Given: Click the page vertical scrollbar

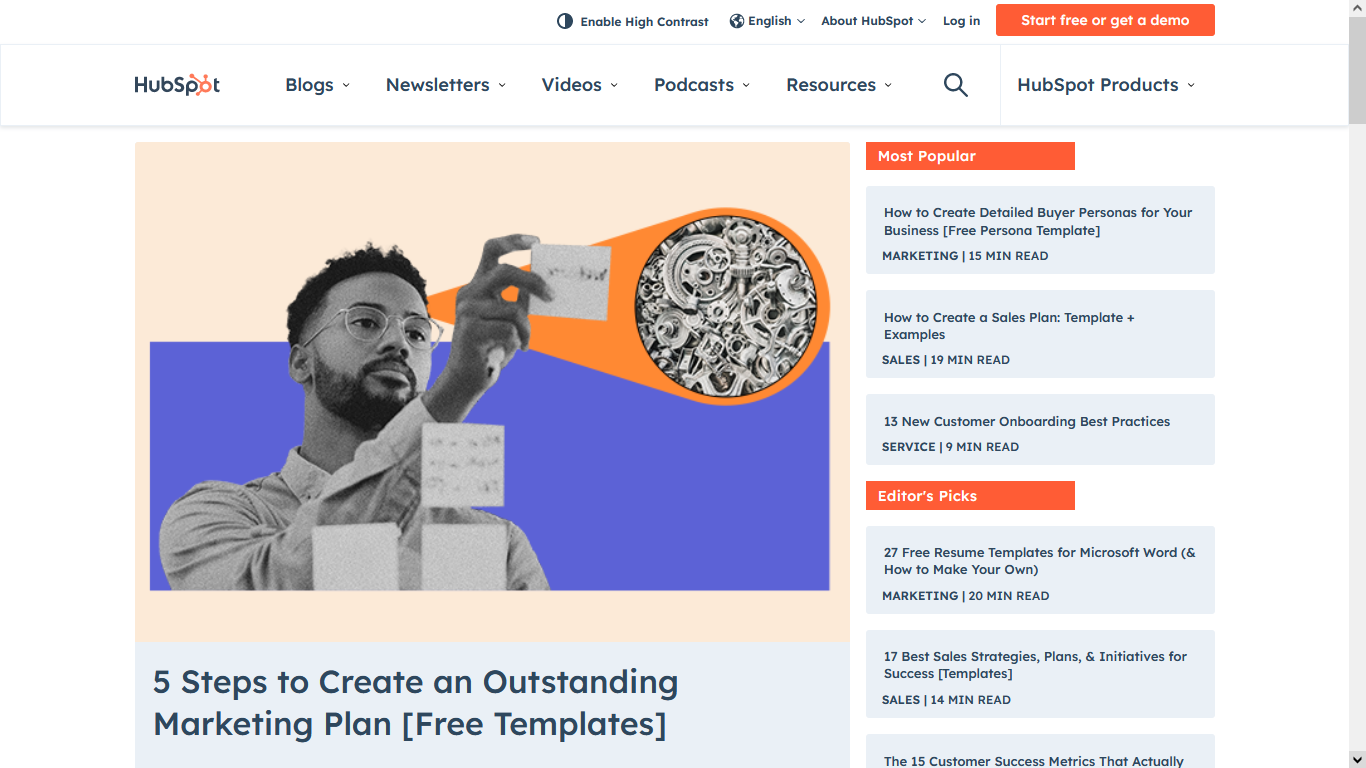Looking at the screenshot, I should (1357, 384).
